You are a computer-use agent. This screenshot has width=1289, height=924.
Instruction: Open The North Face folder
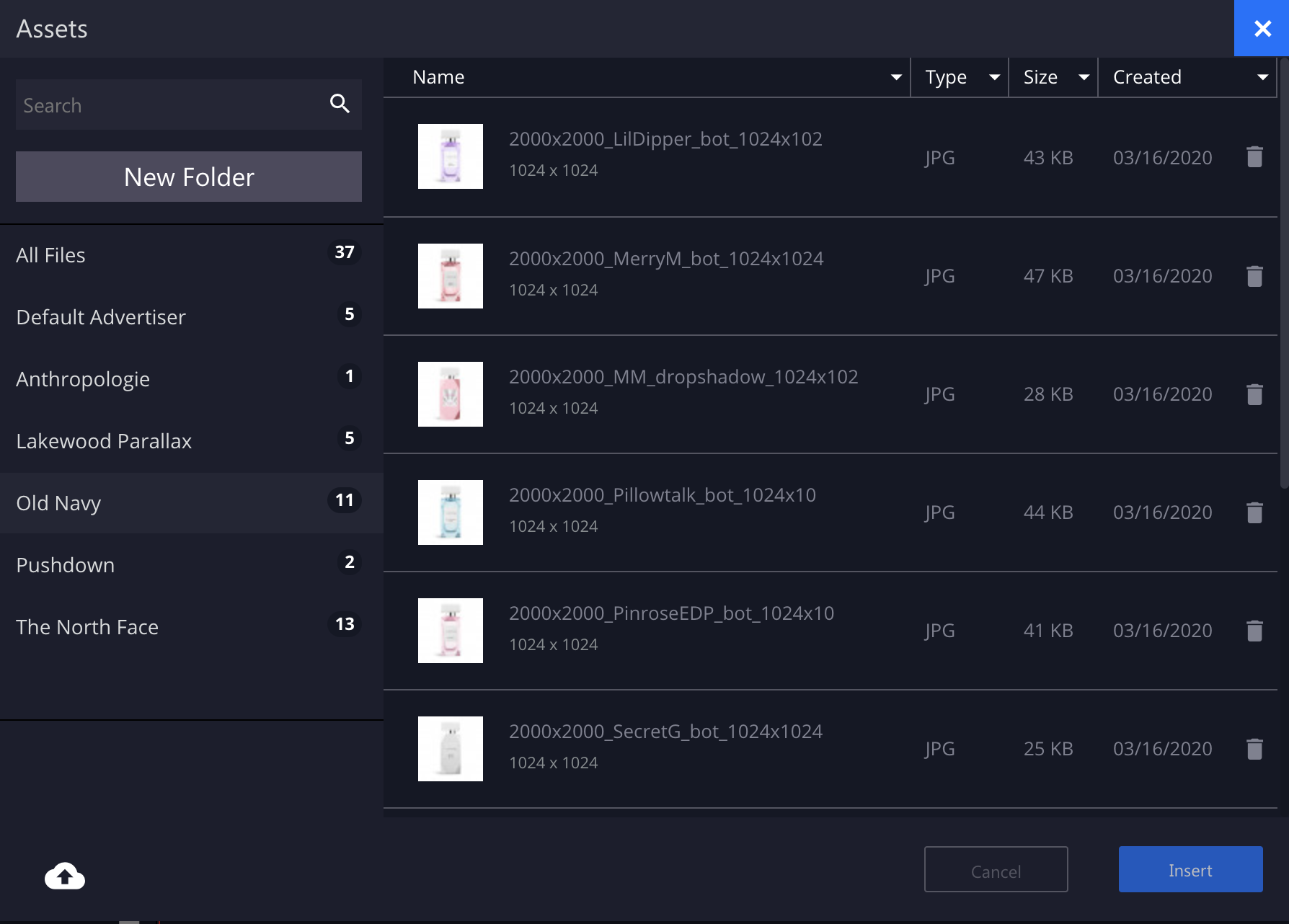tap(192, 627)
